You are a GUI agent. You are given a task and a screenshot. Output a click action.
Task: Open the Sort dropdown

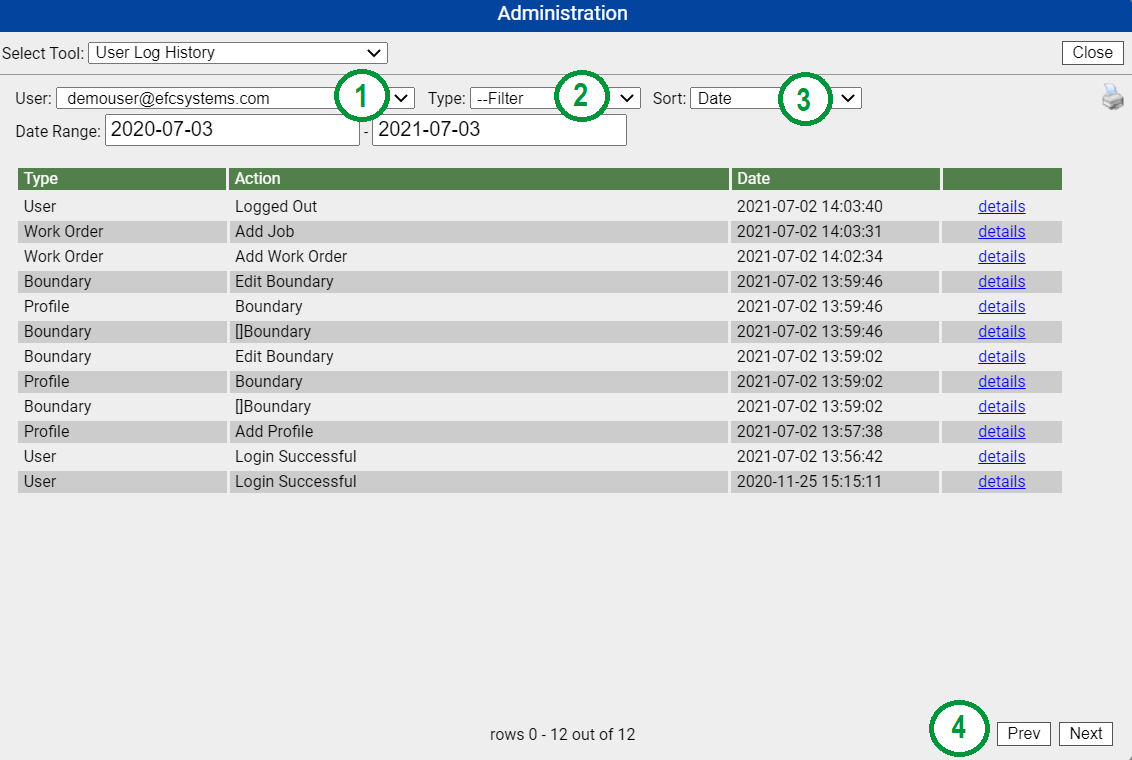tap(775, 98)
